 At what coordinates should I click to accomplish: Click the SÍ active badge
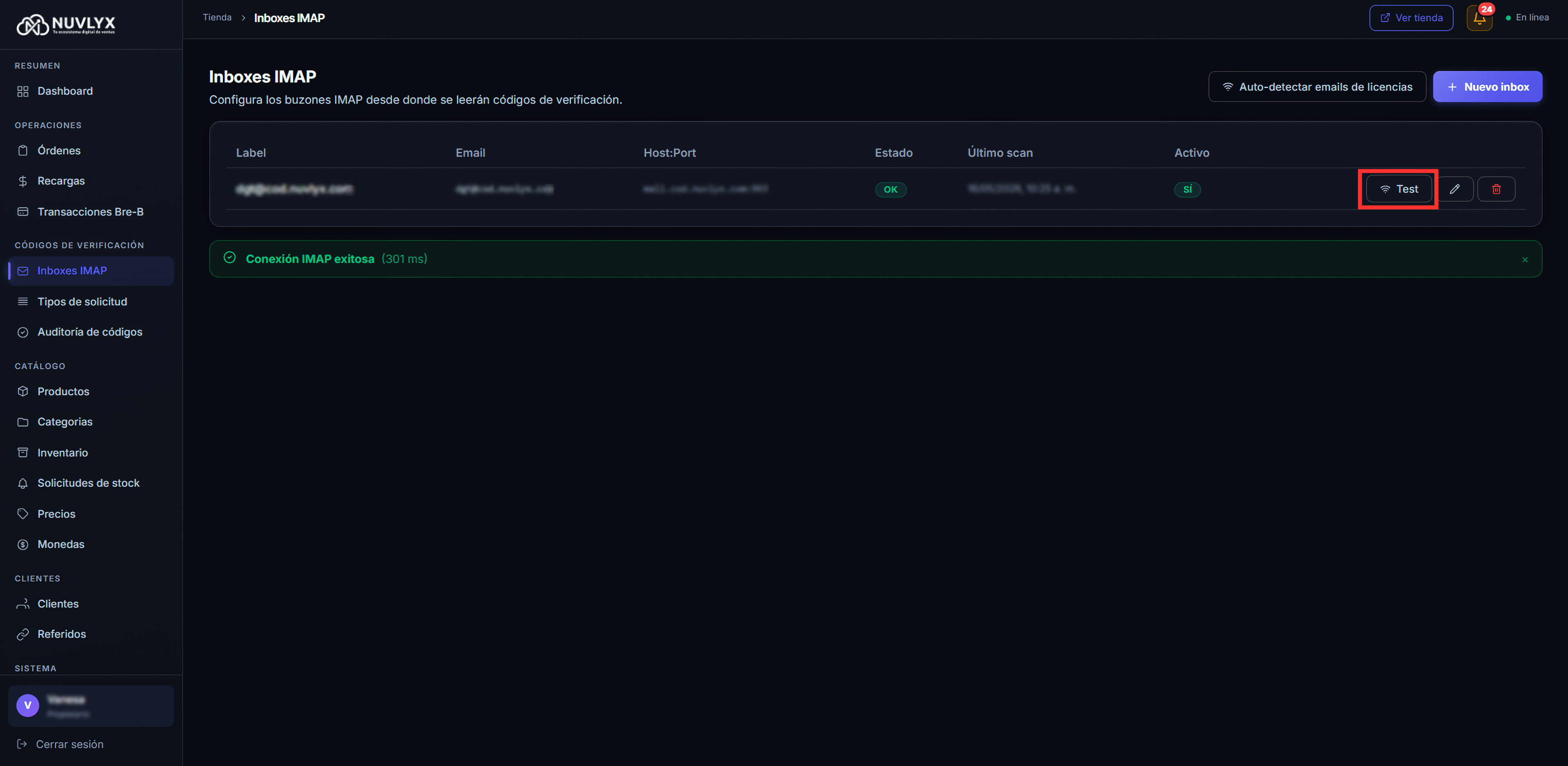coord(1187,190)
